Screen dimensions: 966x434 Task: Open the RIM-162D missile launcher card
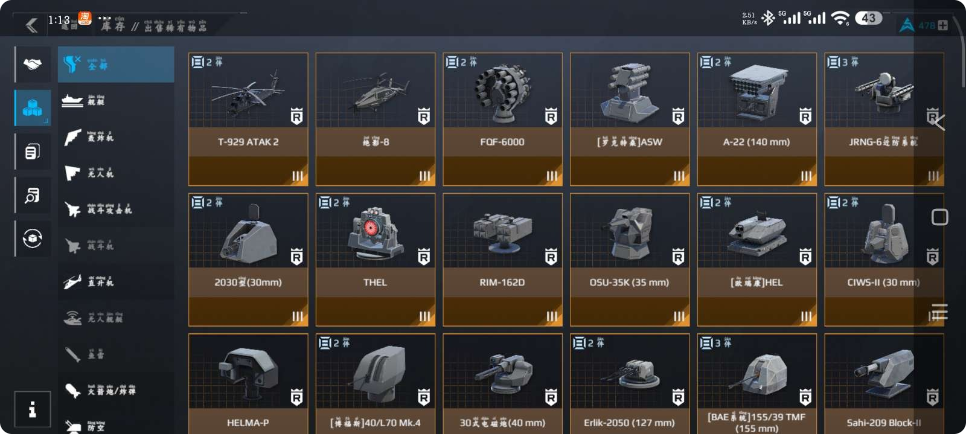(503, 260)
